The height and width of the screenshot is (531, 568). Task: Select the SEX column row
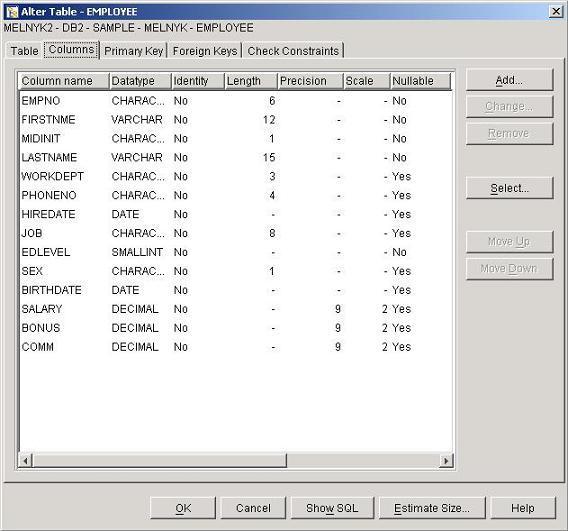[235, 271]
